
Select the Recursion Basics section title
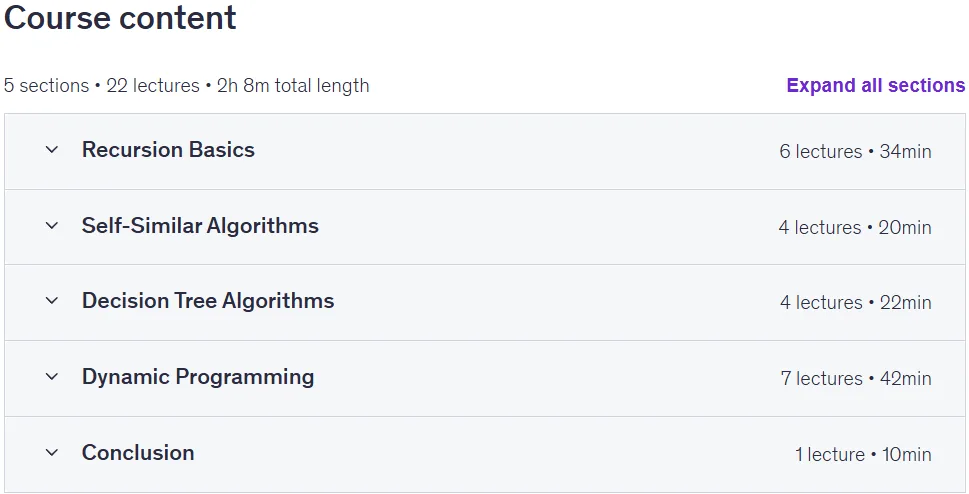click(168, 150)
